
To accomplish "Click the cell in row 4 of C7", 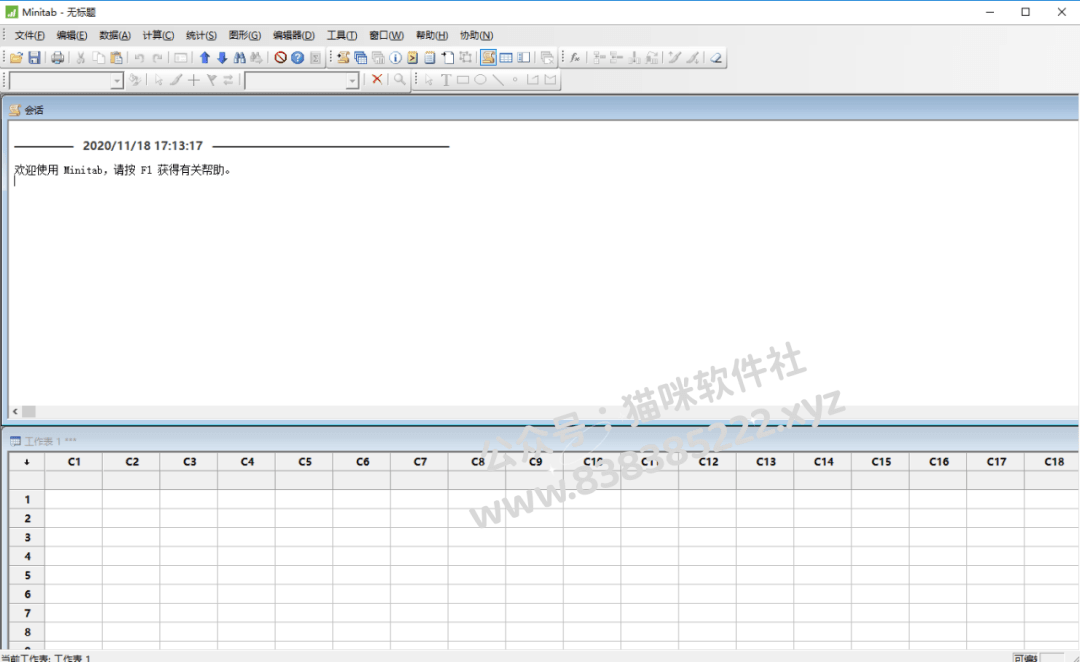I will point(419,556).
